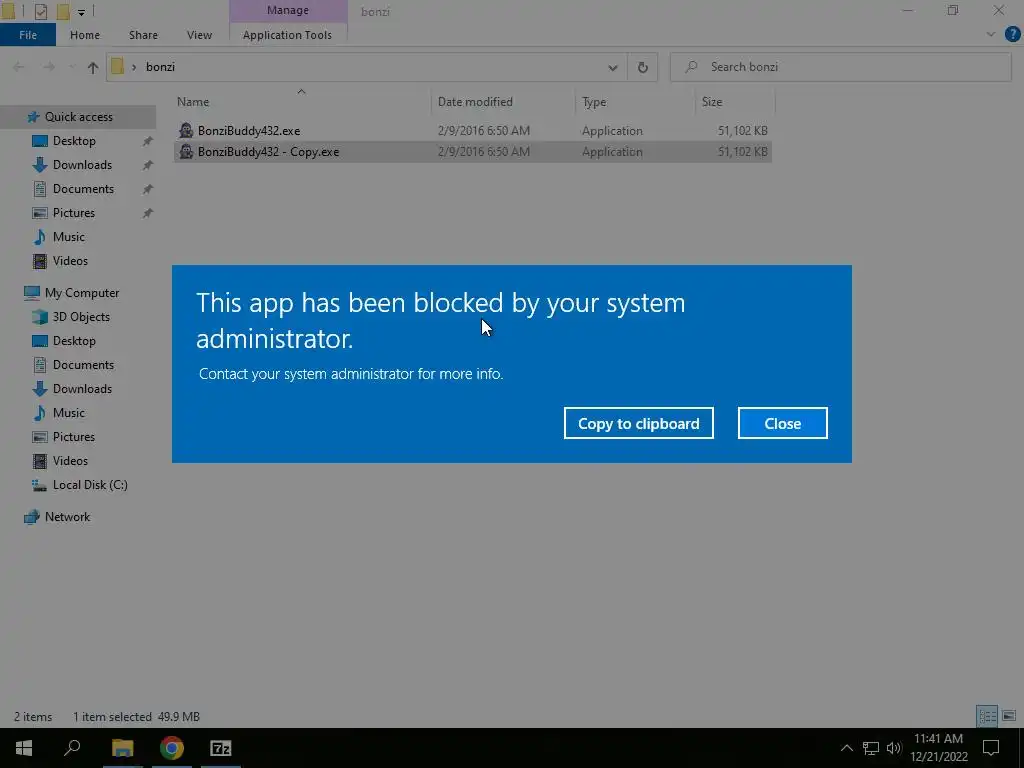Open recent locations dropdown arrow

point(72,67)
